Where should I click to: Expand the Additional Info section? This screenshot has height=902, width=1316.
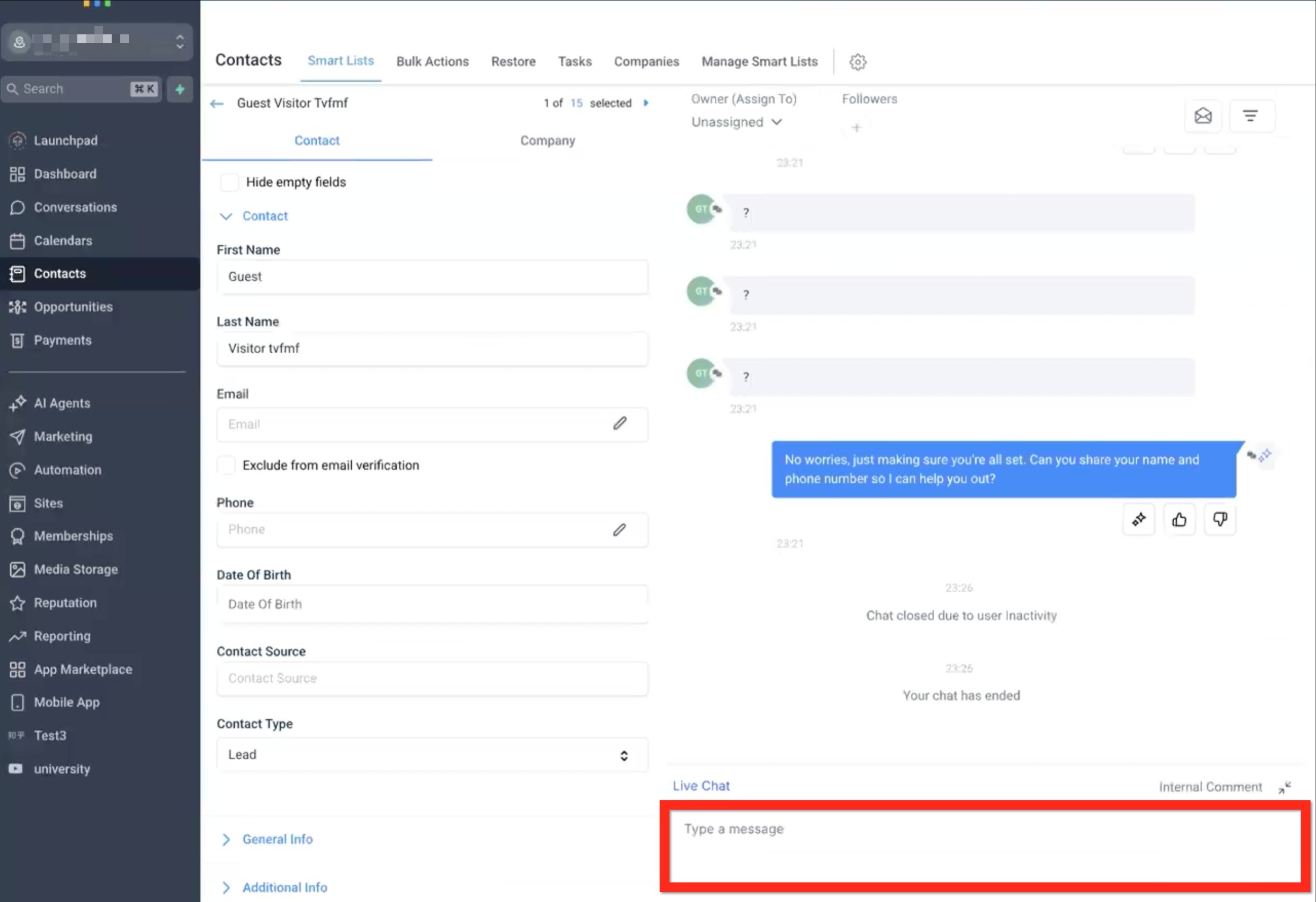point(284,888)
